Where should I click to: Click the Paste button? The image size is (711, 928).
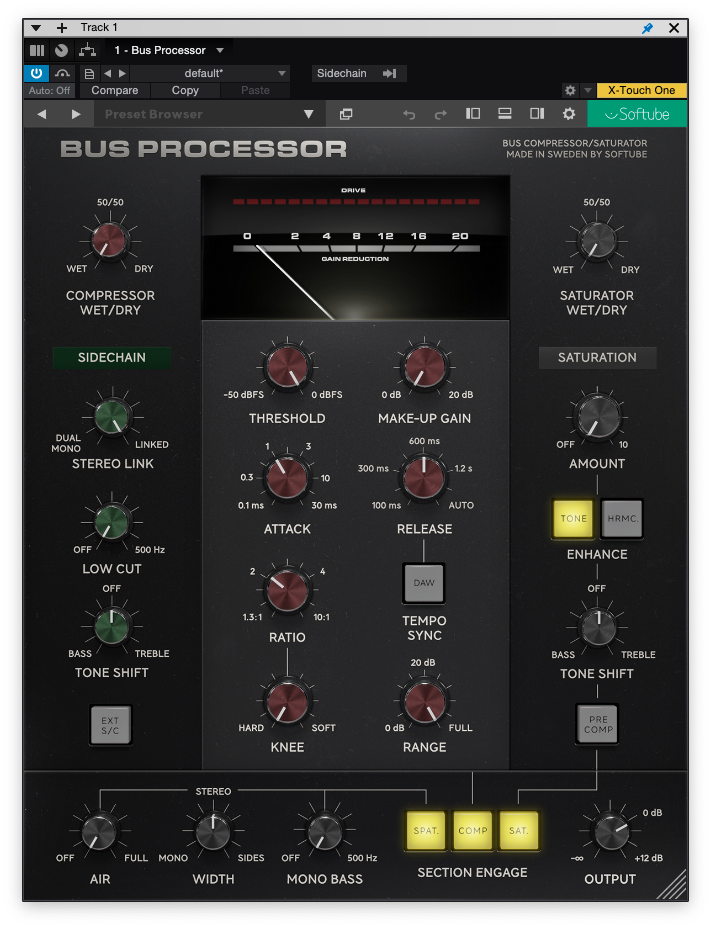tap(255, 91)
